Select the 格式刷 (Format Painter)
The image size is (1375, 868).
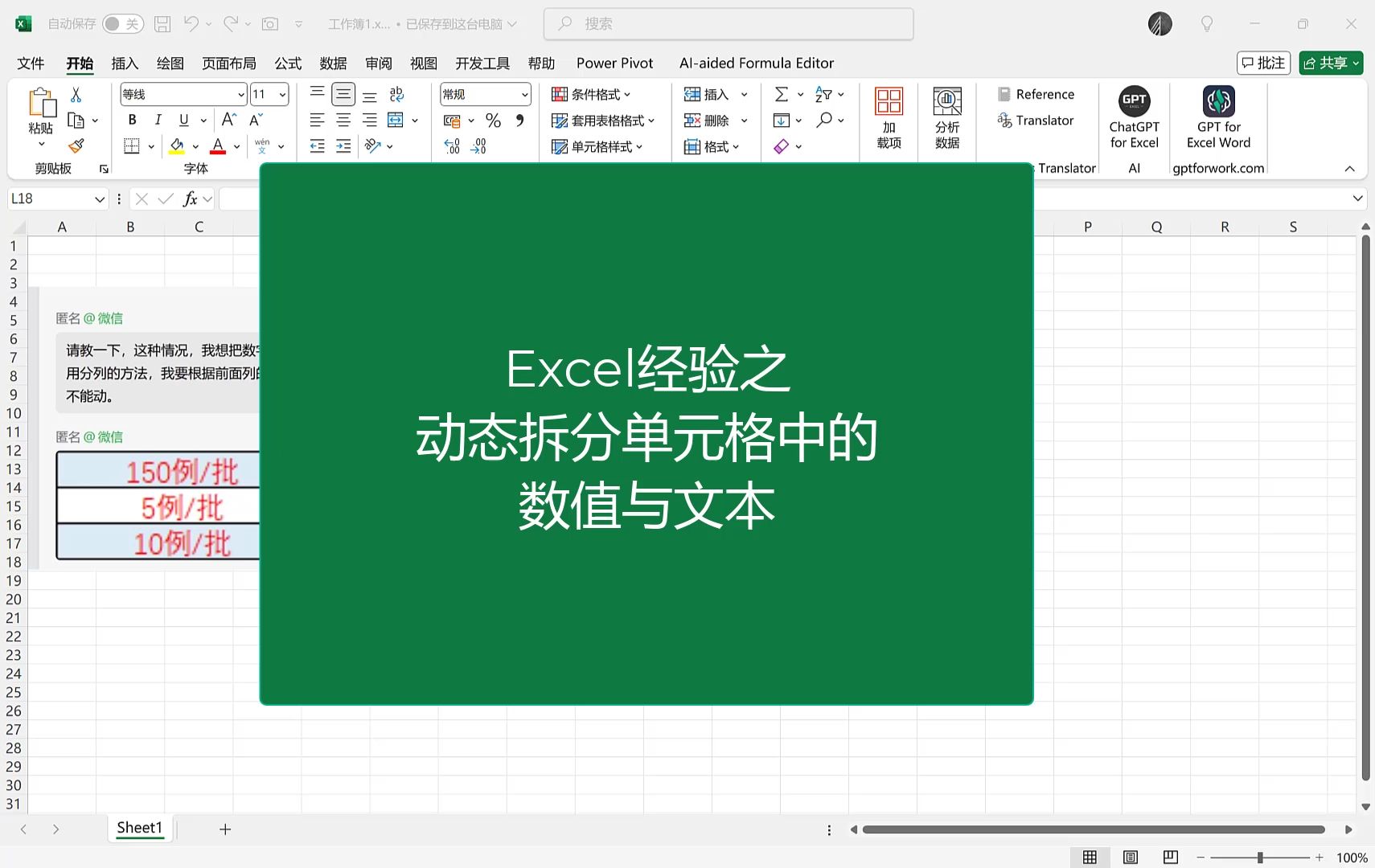(76, 145)
